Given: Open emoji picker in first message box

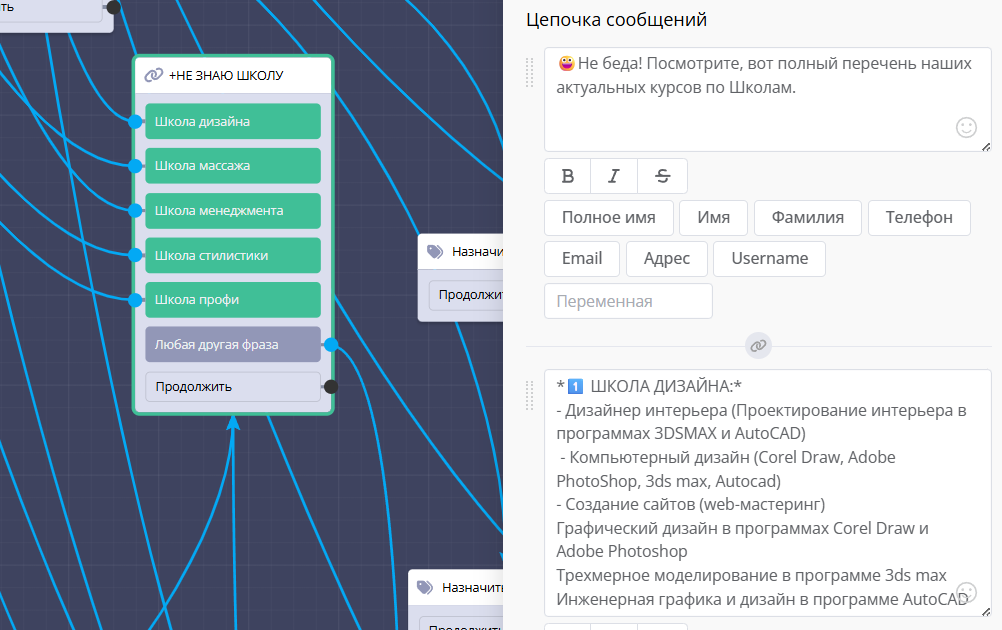Looking at the screenshot, I should coord(966,127).
